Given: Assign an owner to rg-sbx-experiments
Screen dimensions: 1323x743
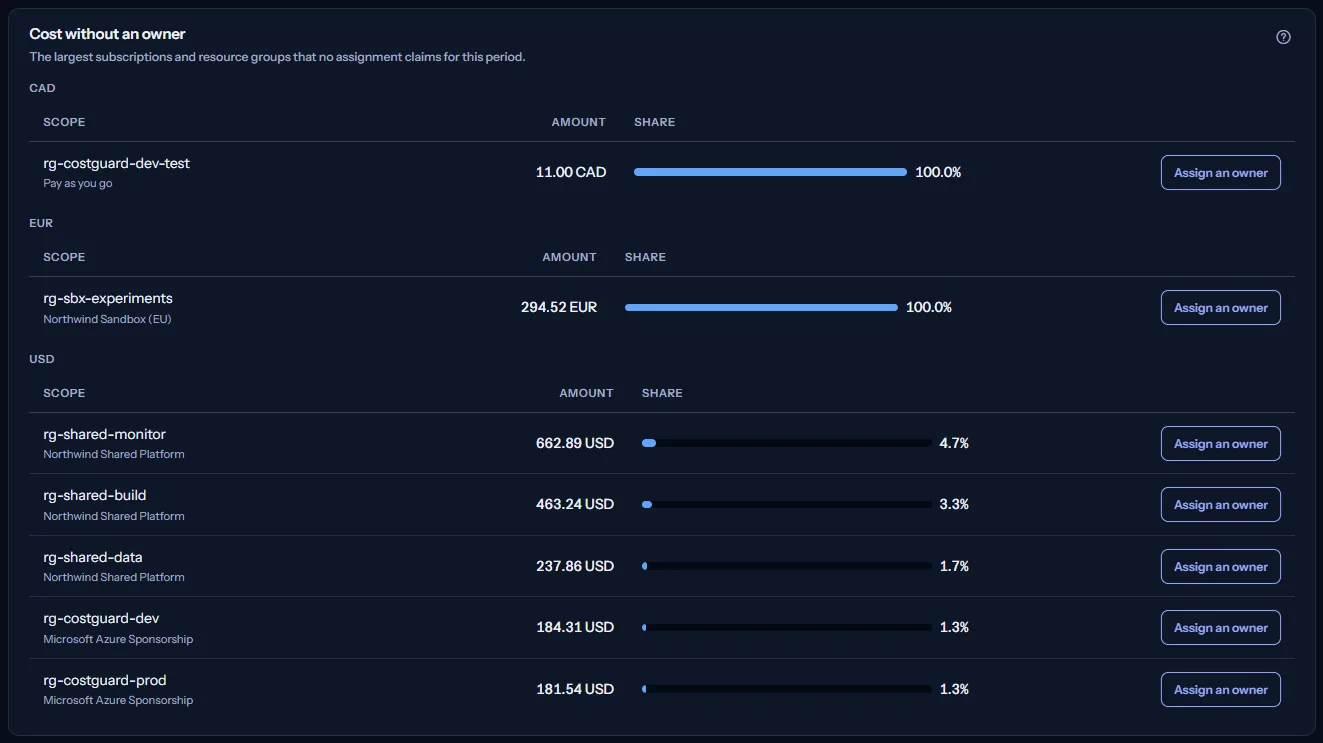Looking at the screenshot, I should point(1221,308).
